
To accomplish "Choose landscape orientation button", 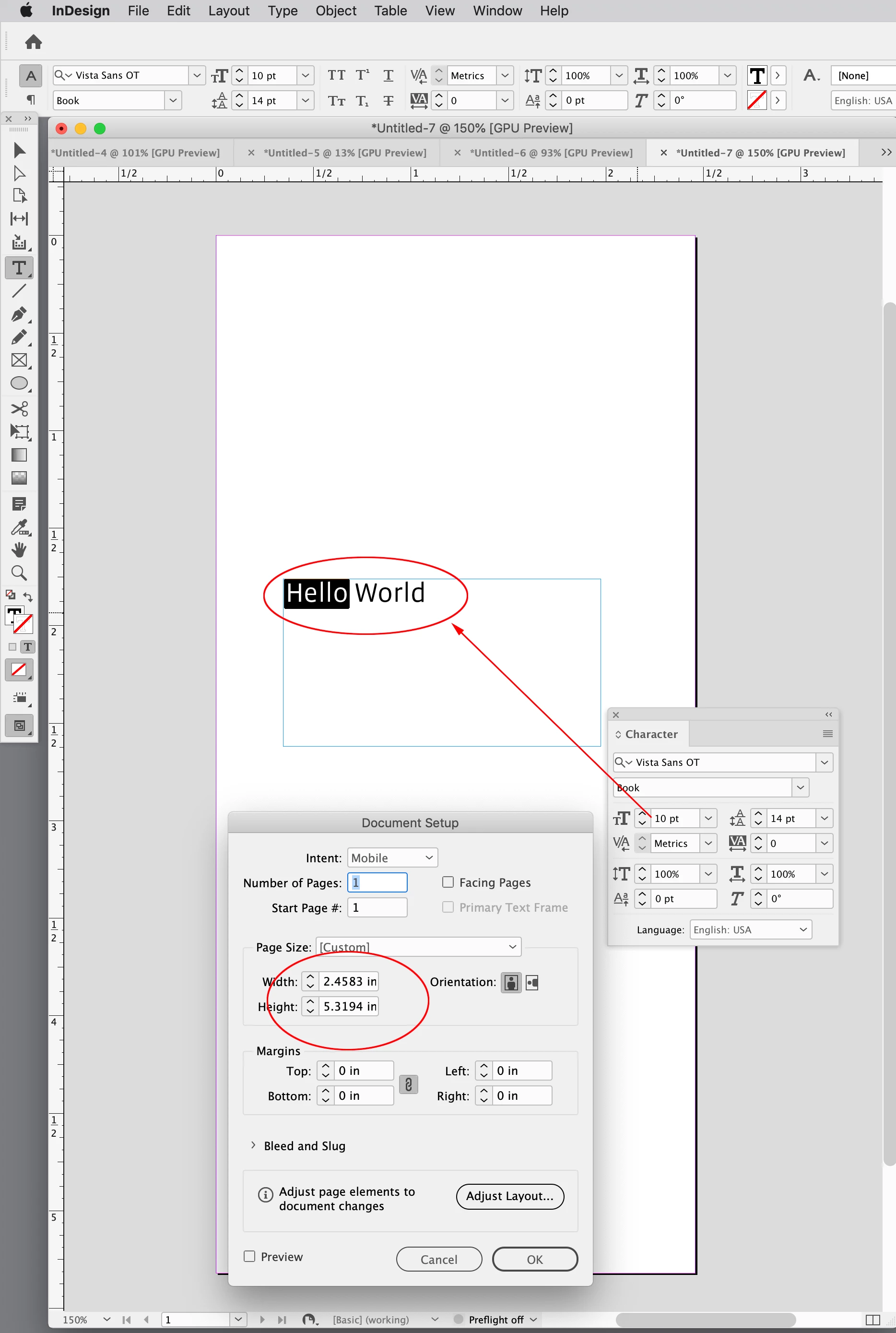I will point(532,983).
